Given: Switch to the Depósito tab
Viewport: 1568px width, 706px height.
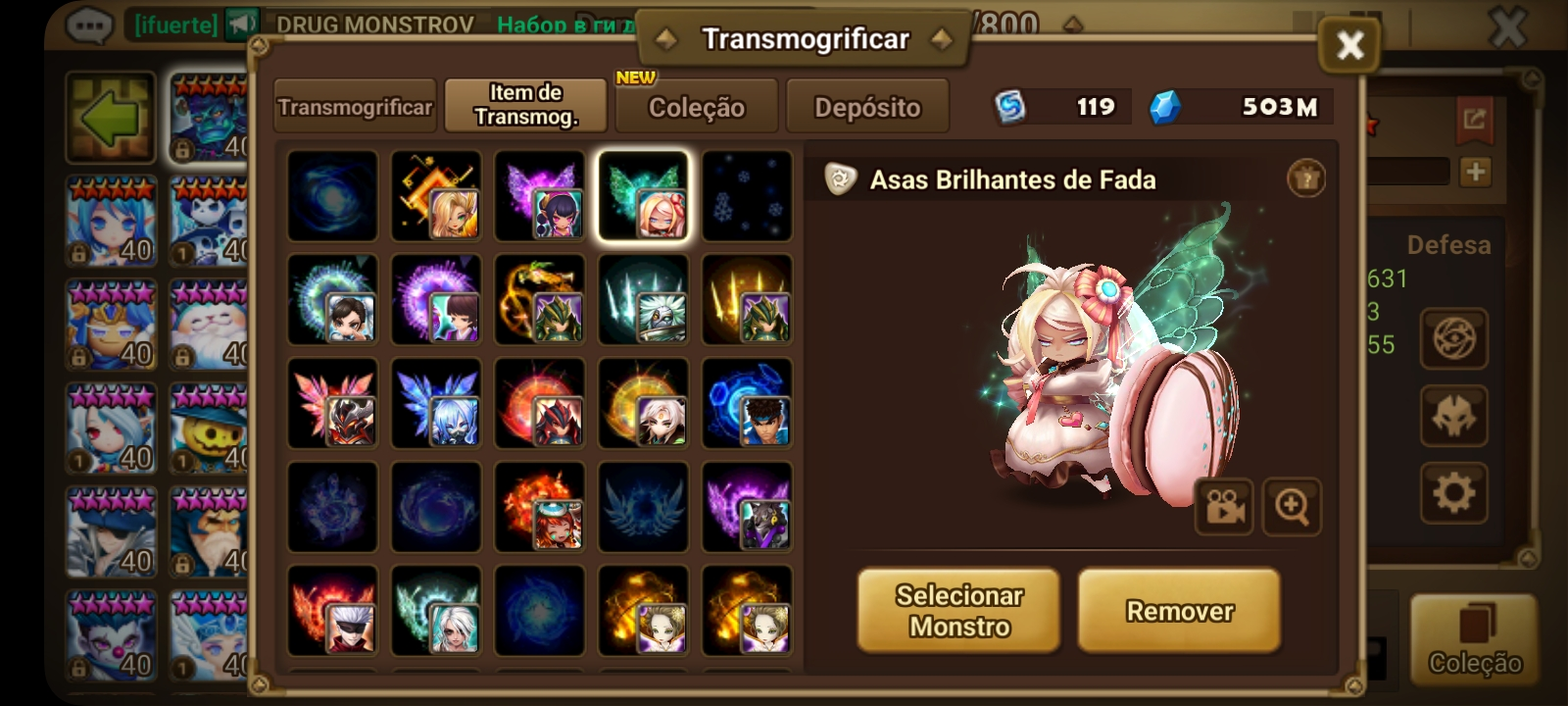Looking at the screenshot, I should coord(867,107).
